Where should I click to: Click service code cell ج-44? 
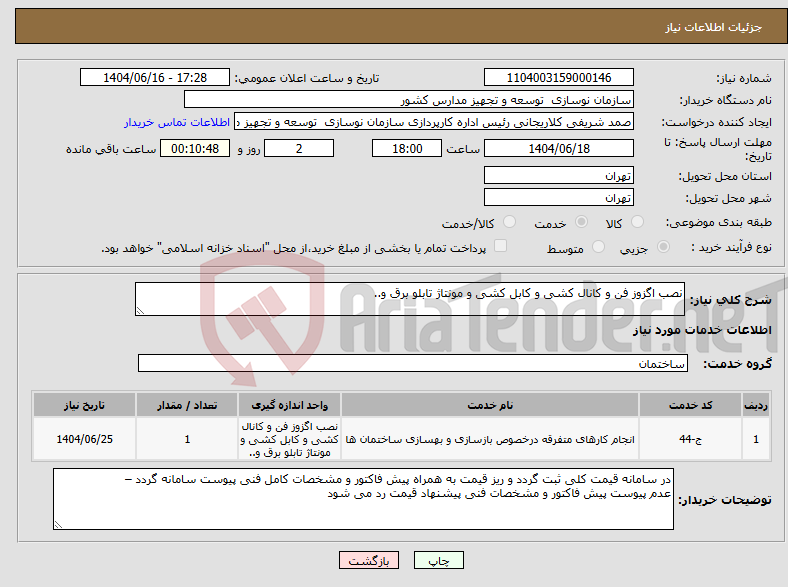pyautogui.click(x=691, y=439)
